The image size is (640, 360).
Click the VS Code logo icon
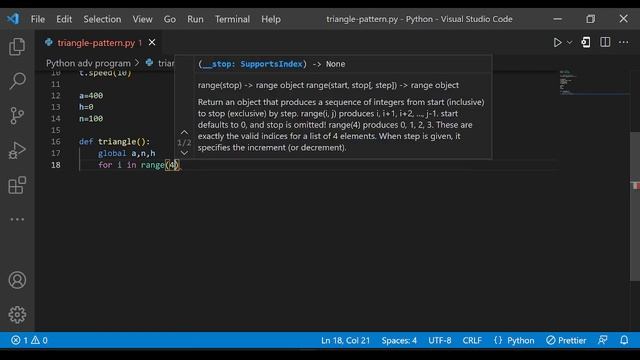[13, 19]
